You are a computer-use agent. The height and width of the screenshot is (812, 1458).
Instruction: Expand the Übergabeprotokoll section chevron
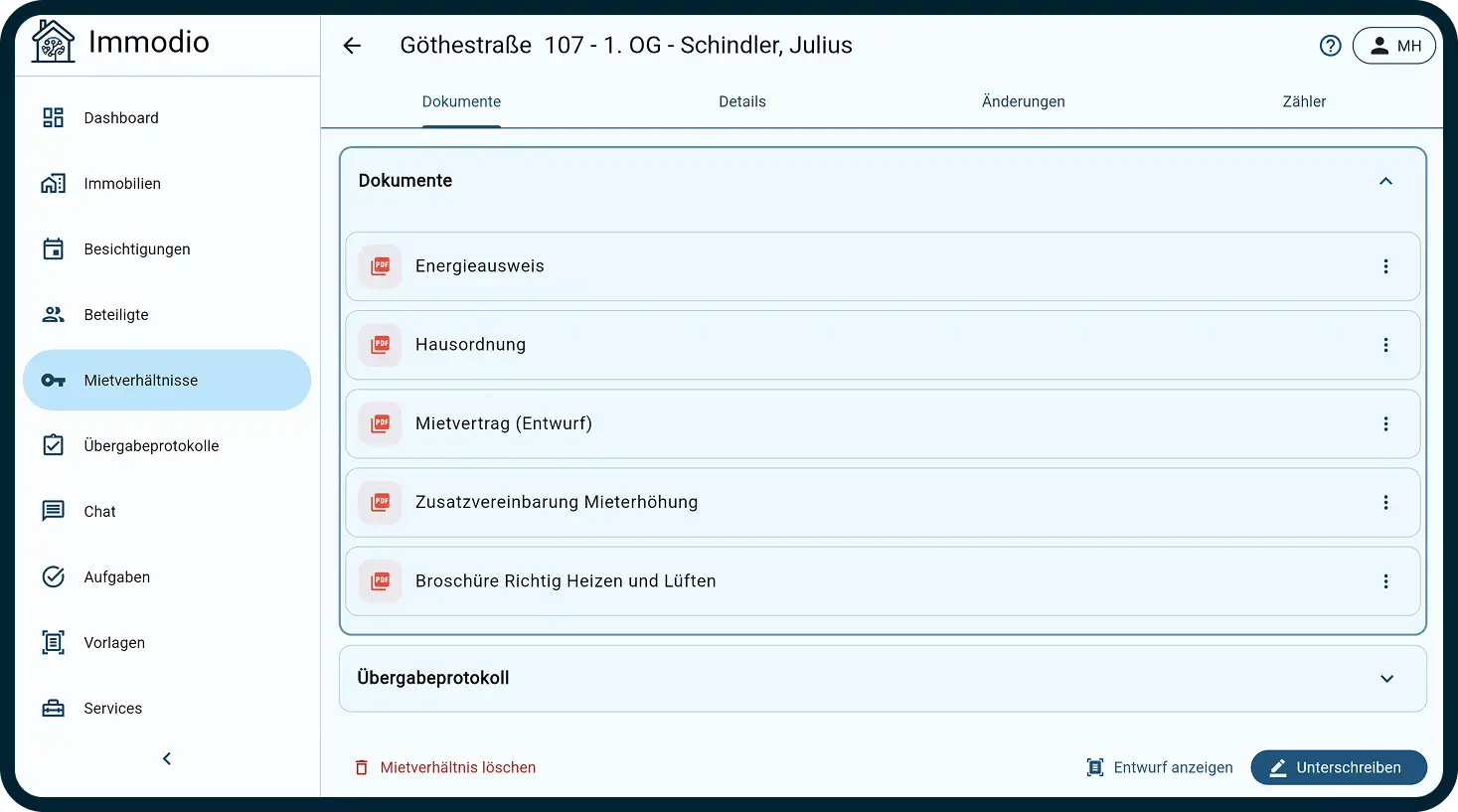click(1386, 679)
